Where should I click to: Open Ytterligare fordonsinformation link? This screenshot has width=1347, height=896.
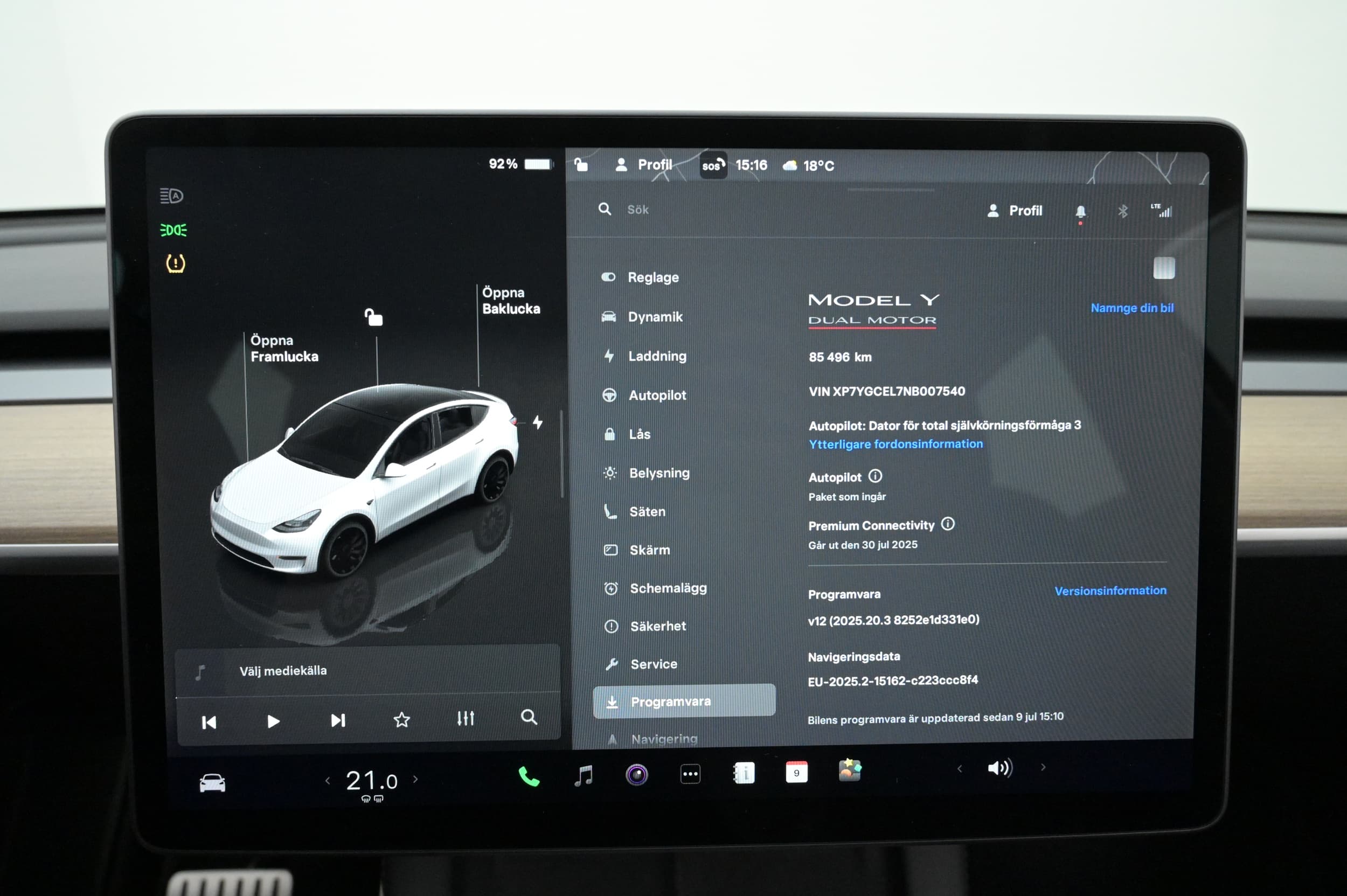[x=895, y=444]
